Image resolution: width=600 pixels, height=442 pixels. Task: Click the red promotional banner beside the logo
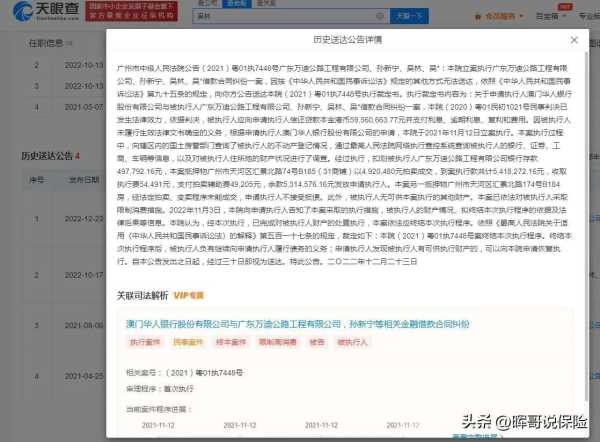(x=131, y=11)
